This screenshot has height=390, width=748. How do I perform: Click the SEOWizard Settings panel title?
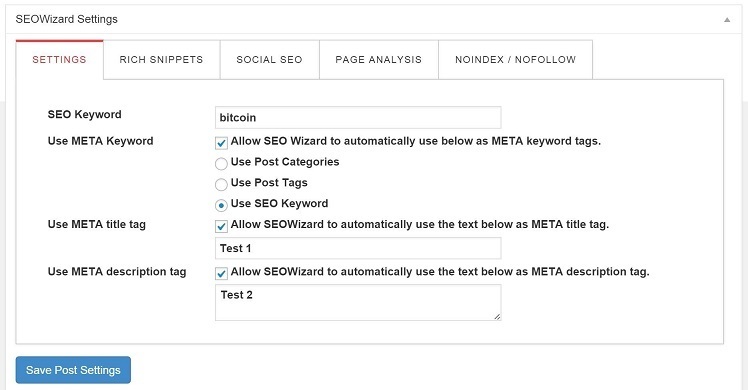(66, 19)
